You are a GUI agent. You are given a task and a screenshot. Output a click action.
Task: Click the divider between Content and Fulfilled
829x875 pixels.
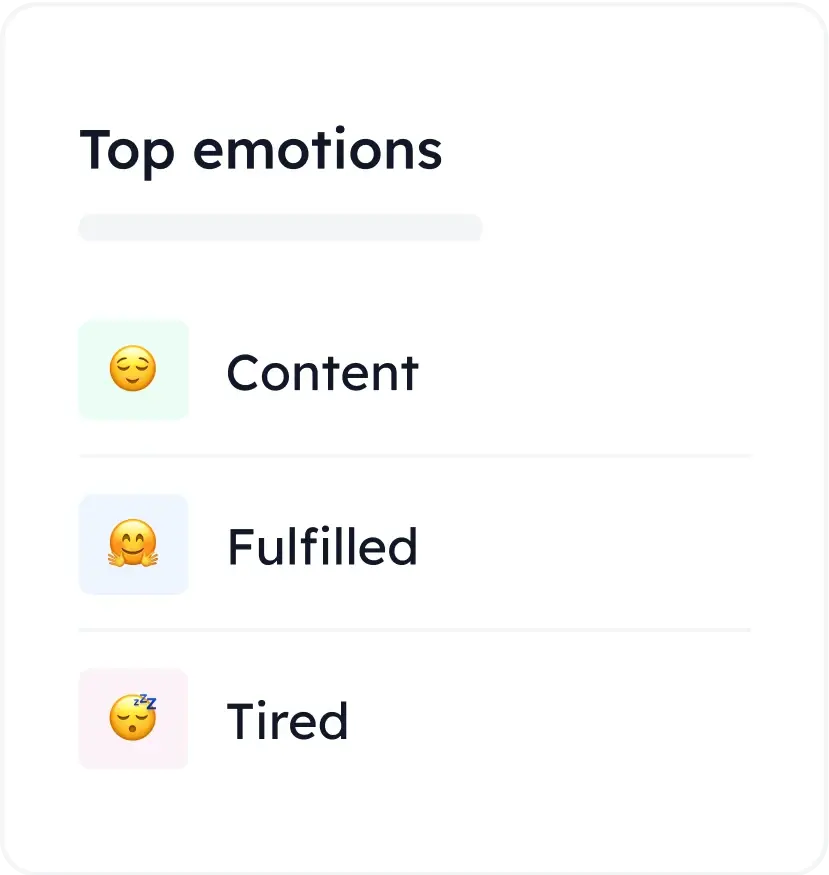click(415, 456)
